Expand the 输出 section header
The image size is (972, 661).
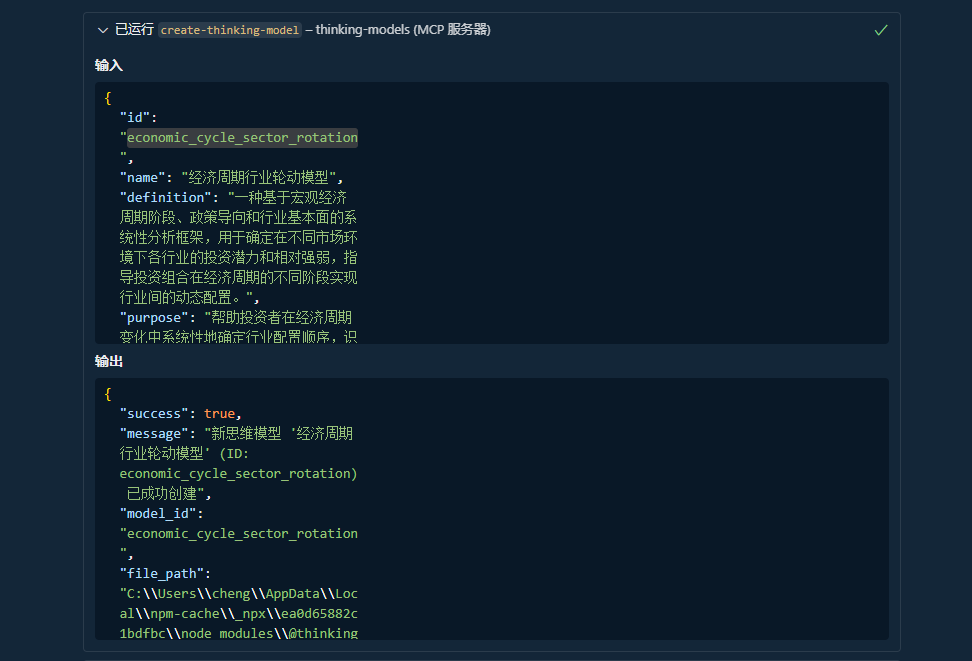pos(109,361)
